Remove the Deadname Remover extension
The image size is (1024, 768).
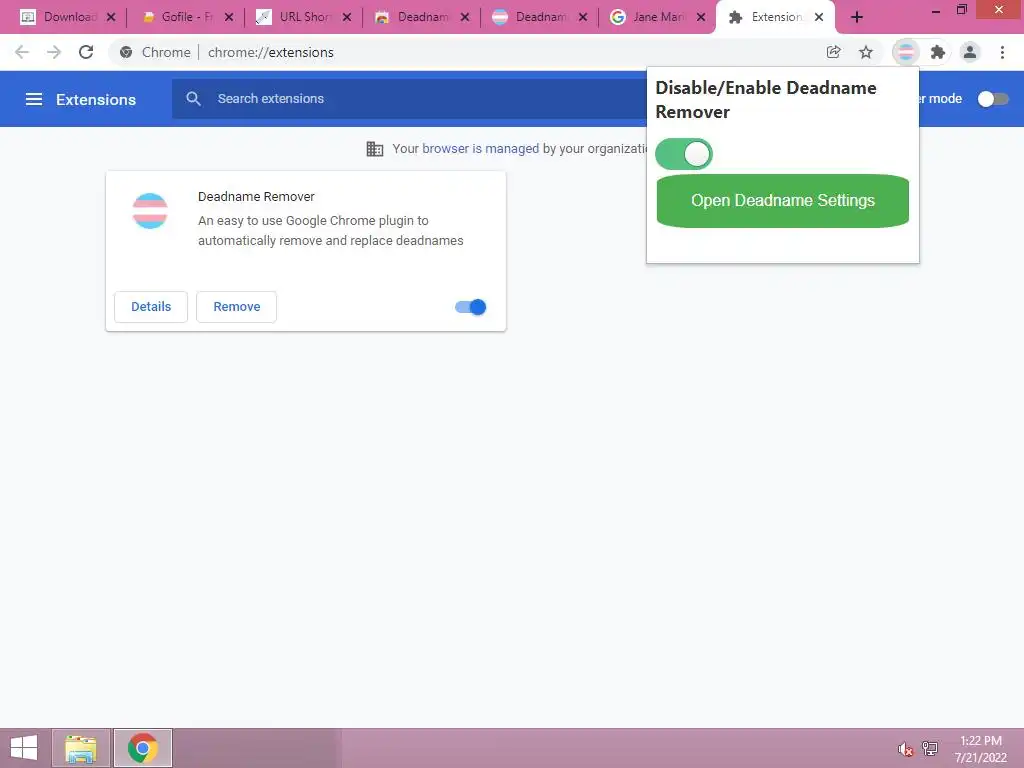[x=236, y=307]
